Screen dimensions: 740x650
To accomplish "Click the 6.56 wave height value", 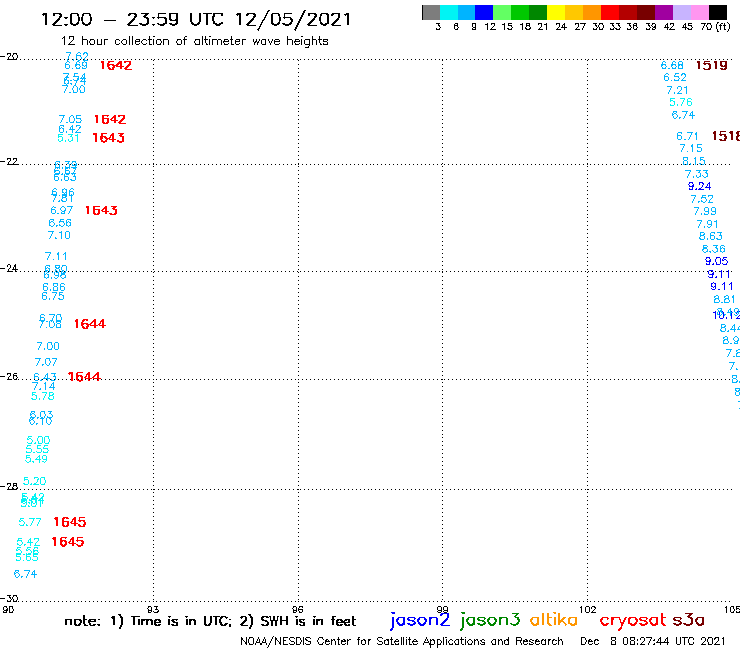I will [x=60, y=223].
